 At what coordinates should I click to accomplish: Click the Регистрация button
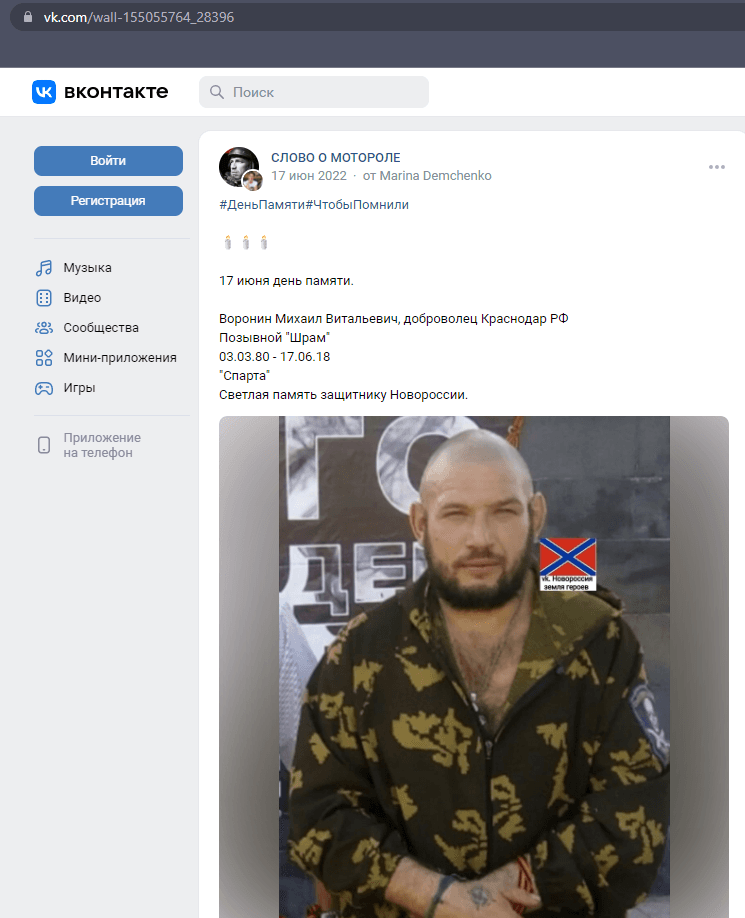108,201
